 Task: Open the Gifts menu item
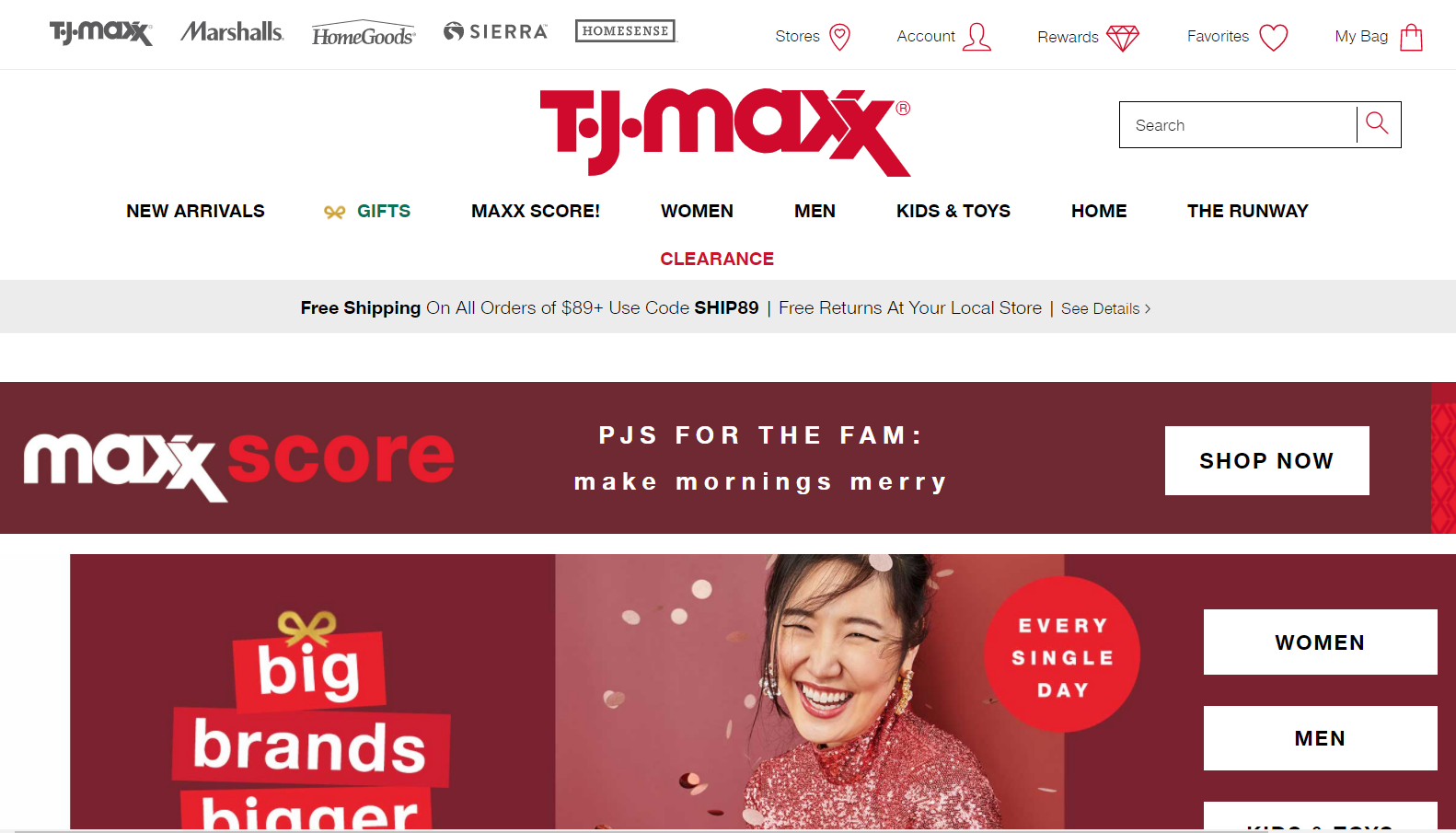367,211
